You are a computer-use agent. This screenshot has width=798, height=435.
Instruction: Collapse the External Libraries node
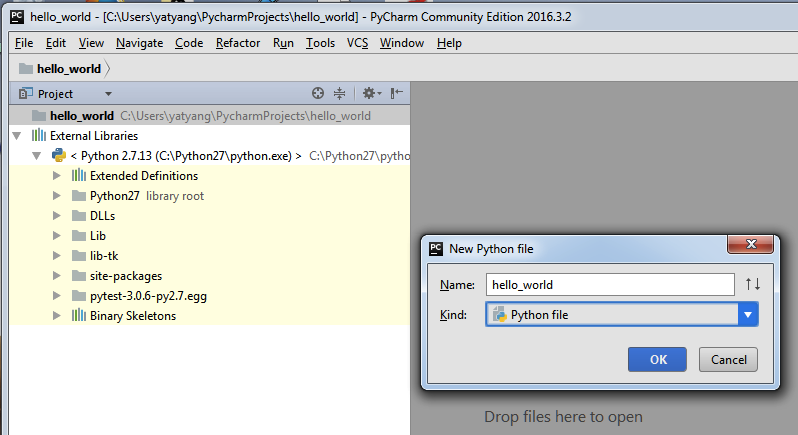coord(17,136)
